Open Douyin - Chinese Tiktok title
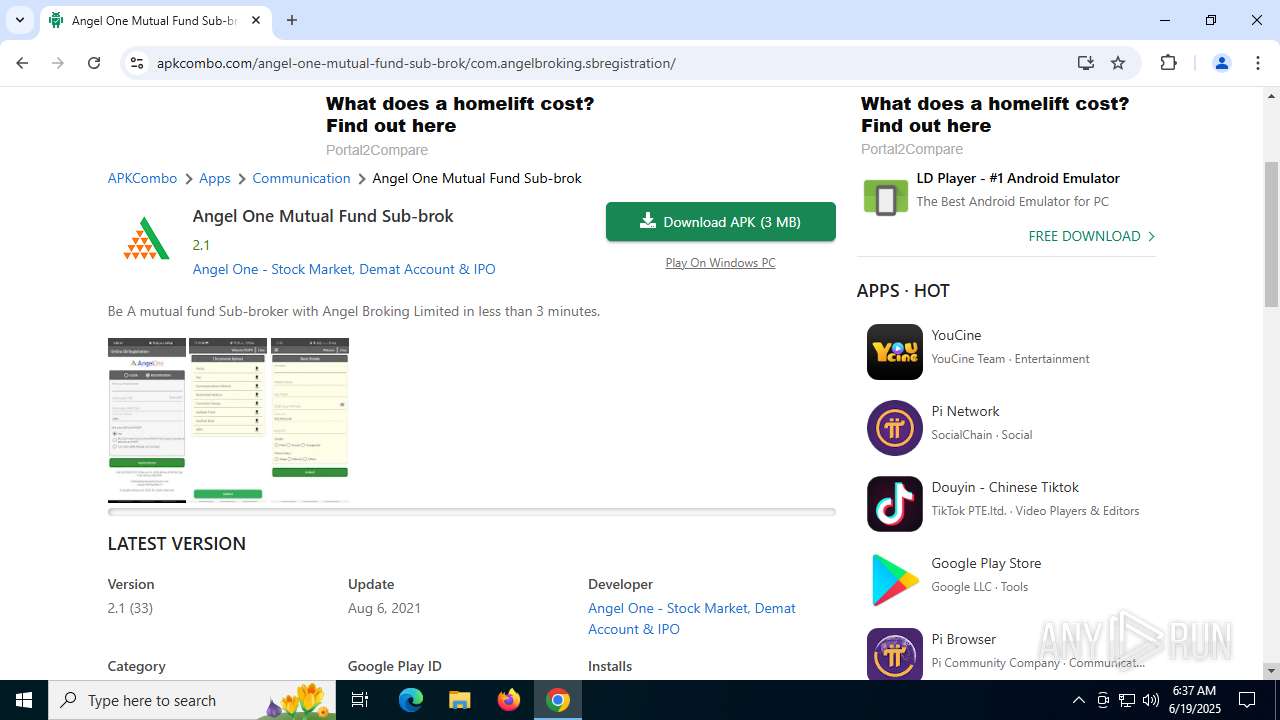Viewport: 1280px width, 720px height. [1005, 487]
